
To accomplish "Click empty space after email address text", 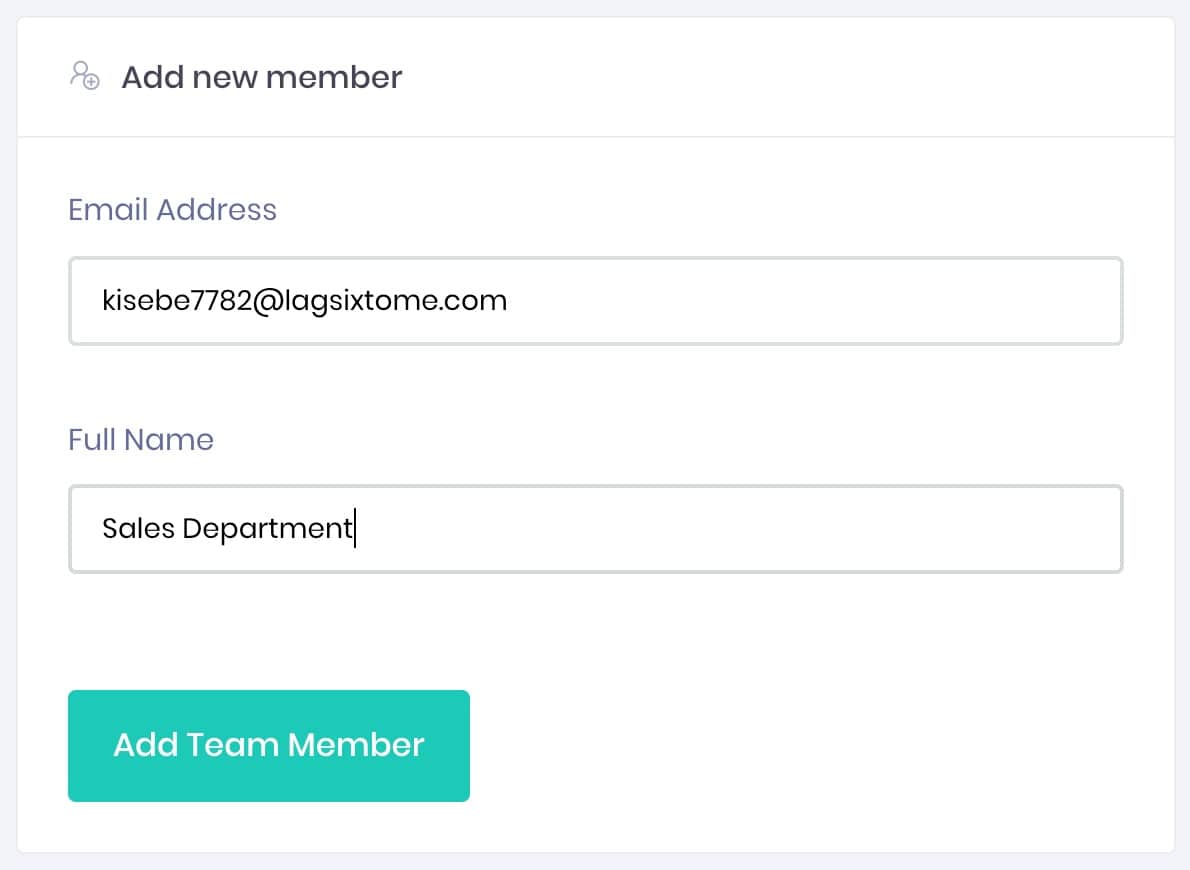I will 812,301.
